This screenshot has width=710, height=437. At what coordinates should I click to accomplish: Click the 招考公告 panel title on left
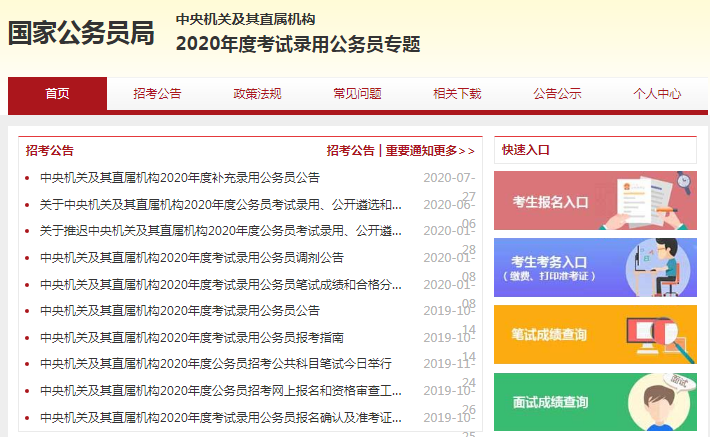[49, 151]
